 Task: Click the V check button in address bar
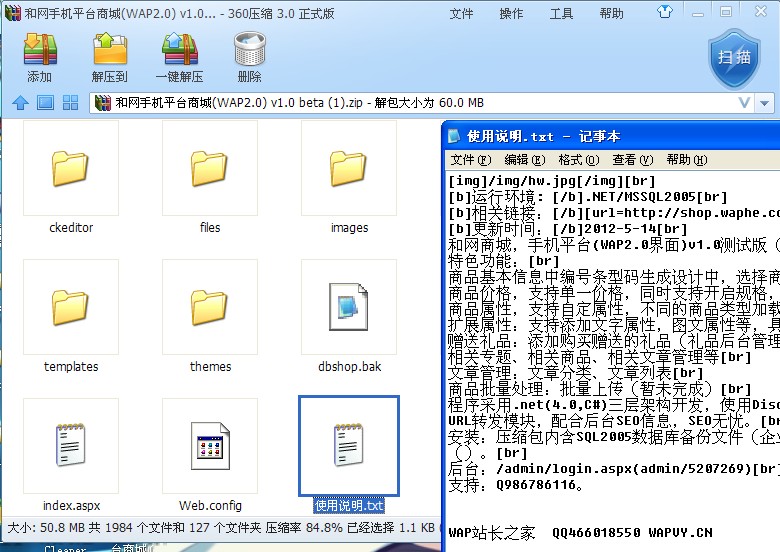click(x=744, y=103)
